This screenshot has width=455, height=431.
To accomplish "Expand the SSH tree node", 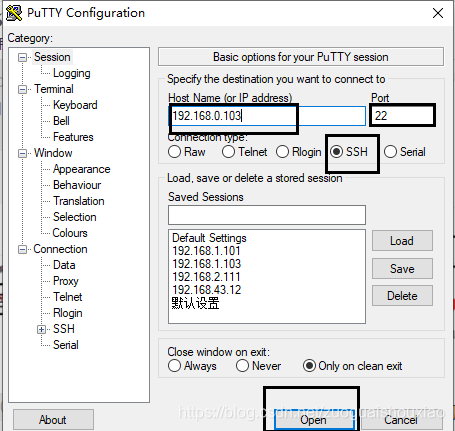I will point(41,329).
